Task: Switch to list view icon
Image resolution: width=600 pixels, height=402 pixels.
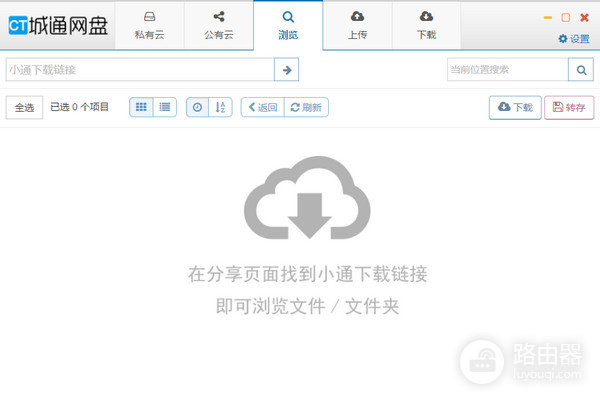Action: click(x=165, y=107)
